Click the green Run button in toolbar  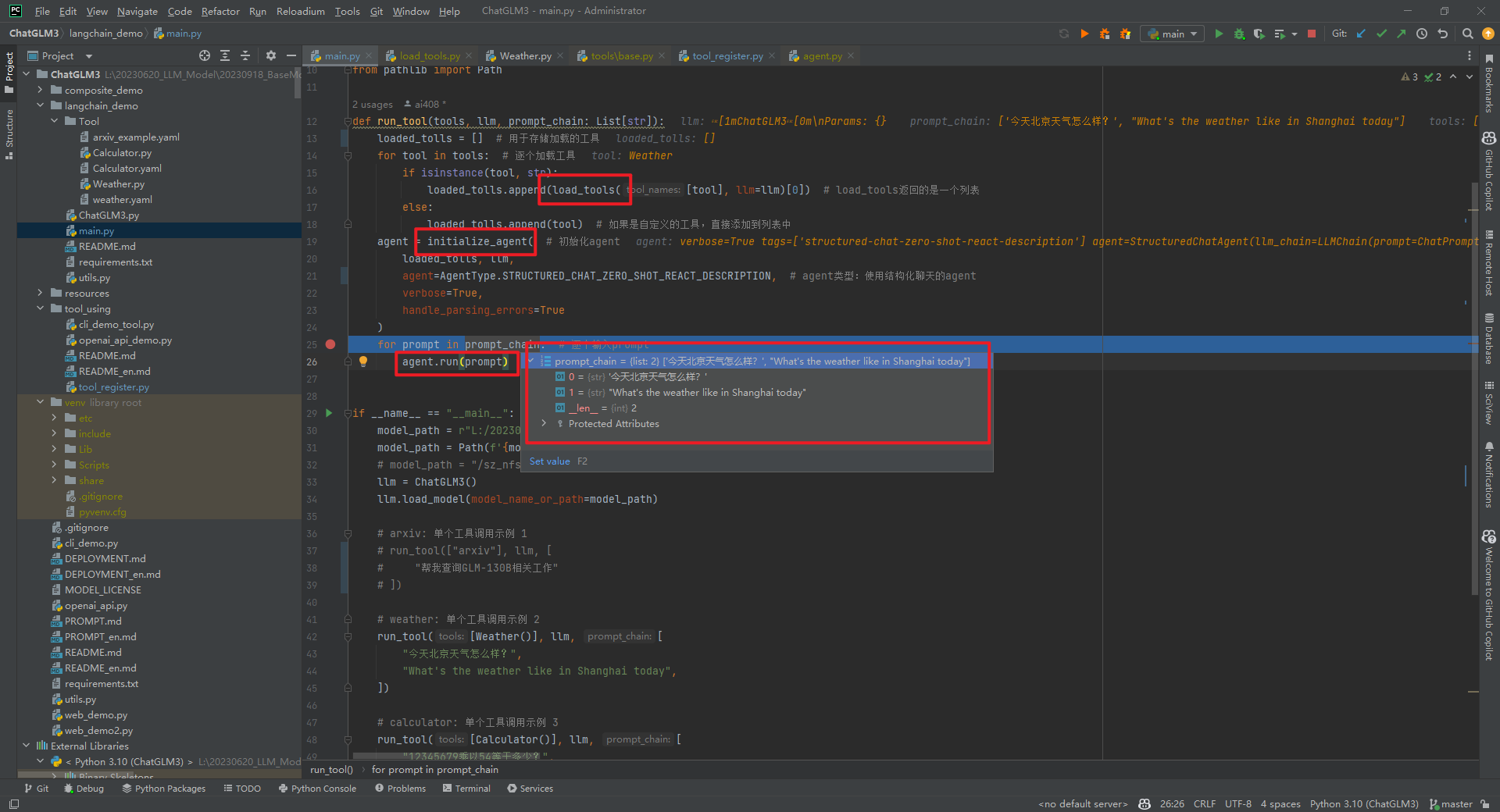pyautogui.click(x=1219, y=34)
